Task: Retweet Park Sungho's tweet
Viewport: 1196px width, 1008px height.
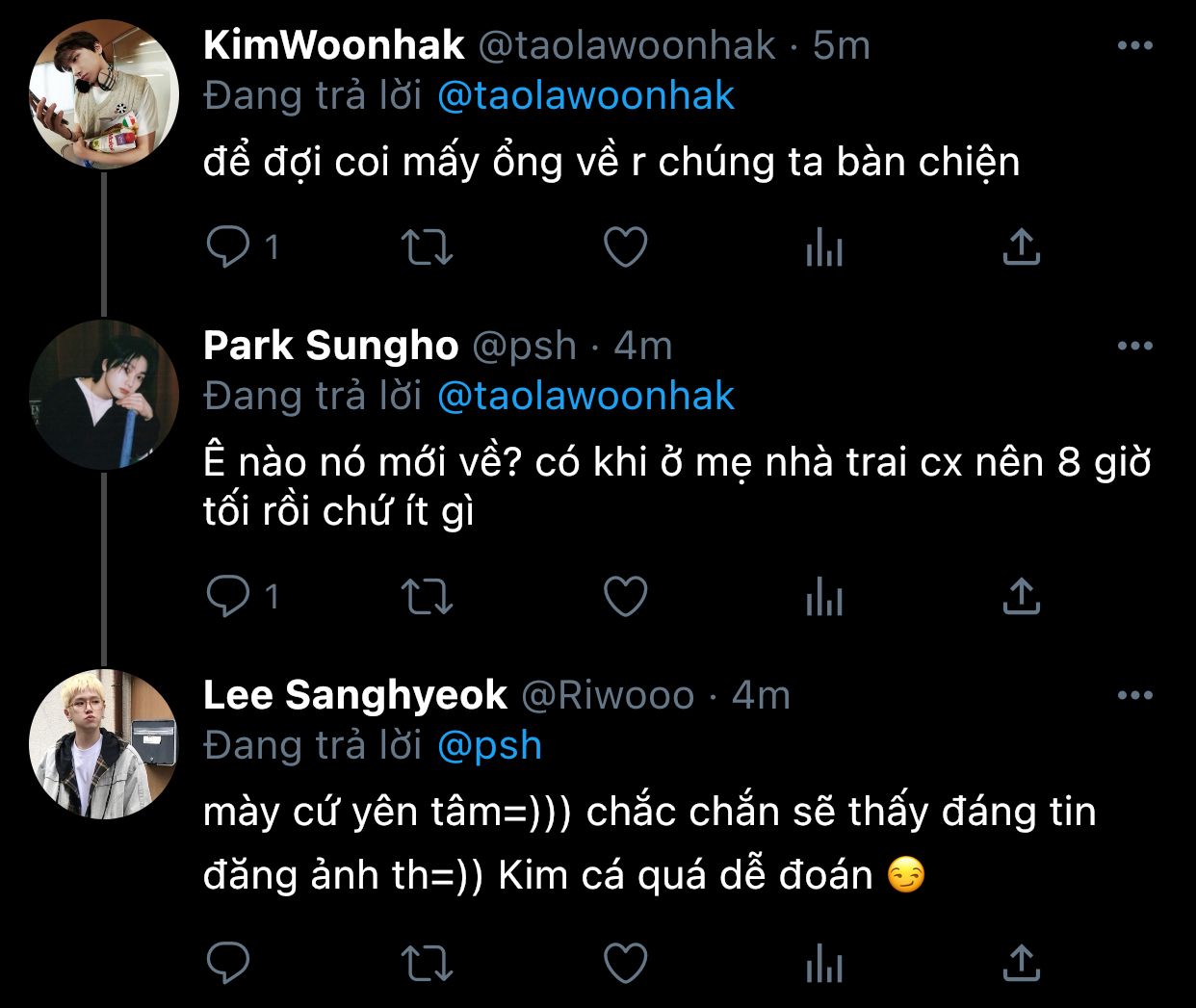Action: (427, 596)
